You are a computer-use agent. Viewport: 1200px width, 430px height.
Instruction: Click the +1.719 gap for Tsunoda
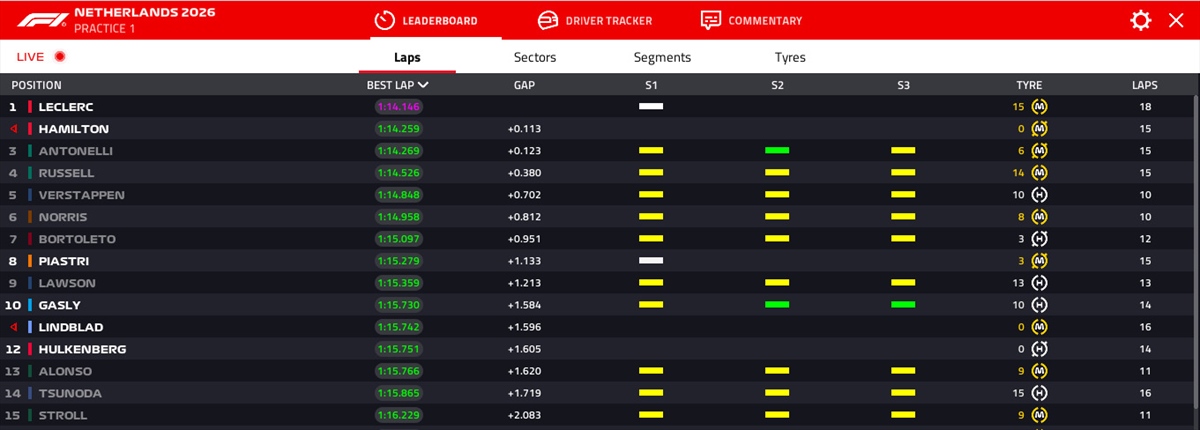(524, 393)
